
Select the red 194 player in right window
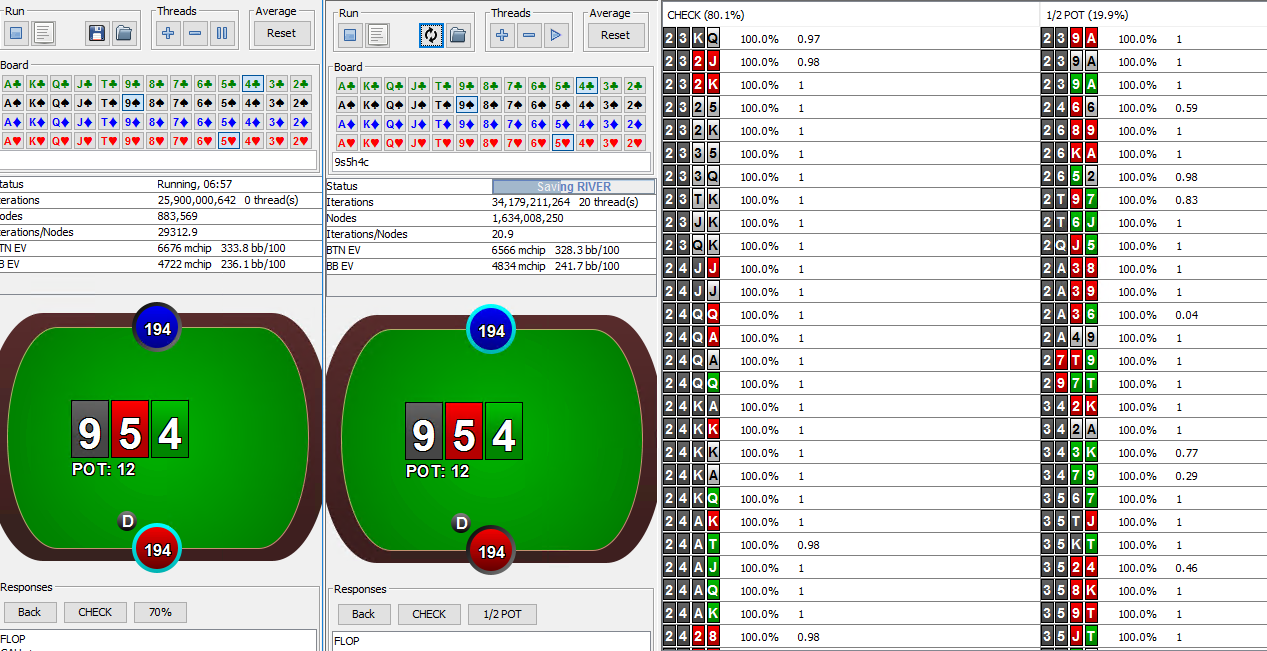click(491, 551)
